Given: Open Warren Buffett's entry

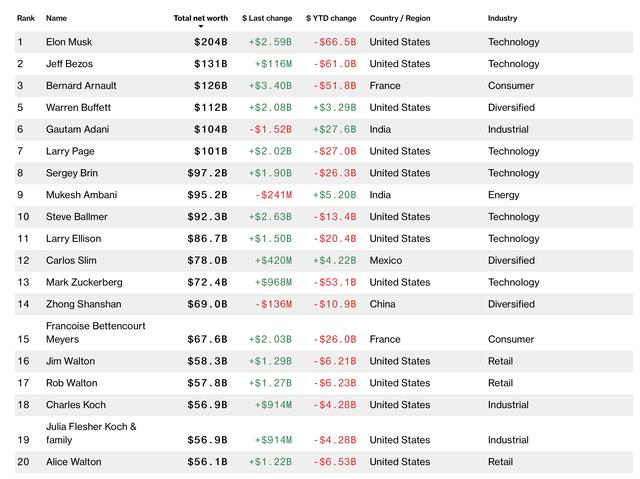Looking at the screenshot, I should click(78, 108).
